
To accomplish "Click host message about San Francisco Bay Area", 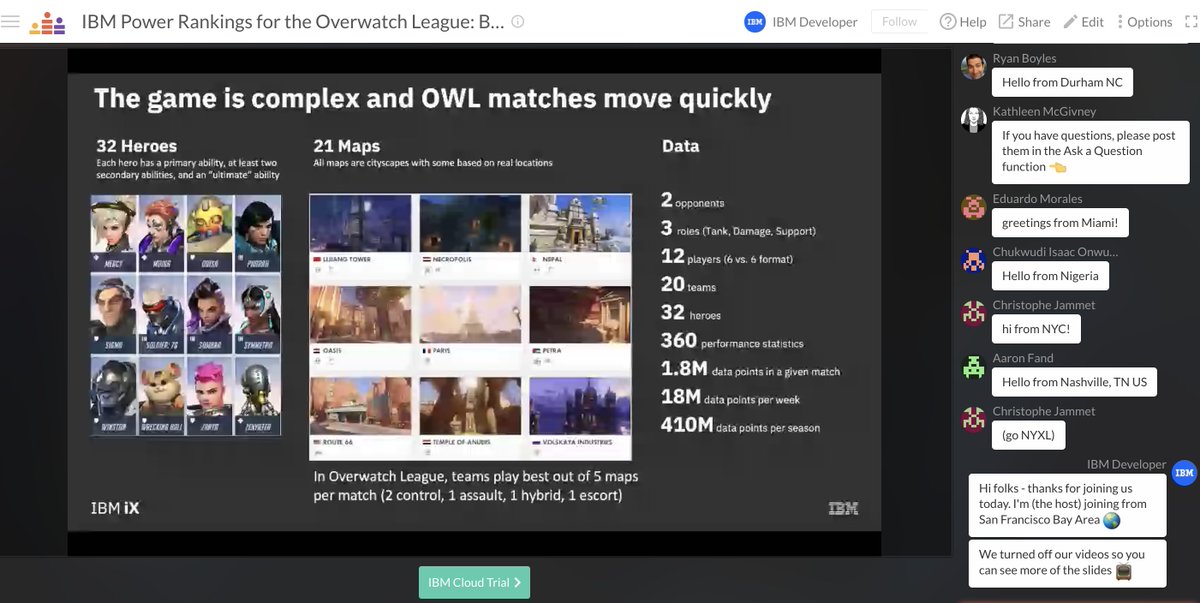I will (1067, 504).
